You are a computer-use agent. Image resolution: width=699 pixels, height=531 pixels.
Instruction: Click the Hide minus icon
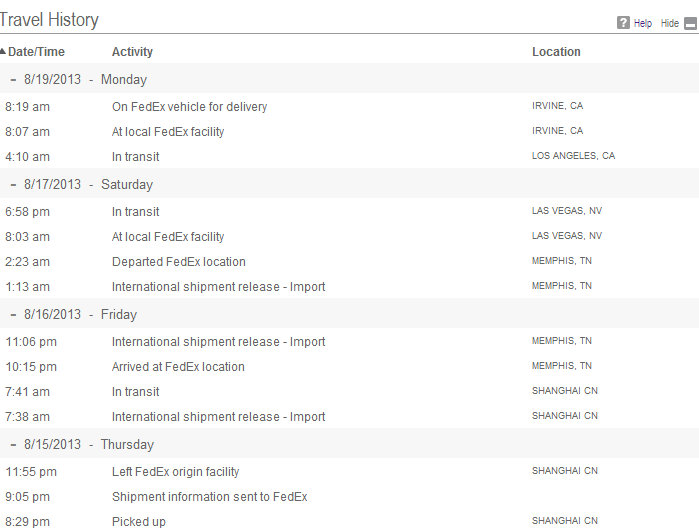(690, 23)
